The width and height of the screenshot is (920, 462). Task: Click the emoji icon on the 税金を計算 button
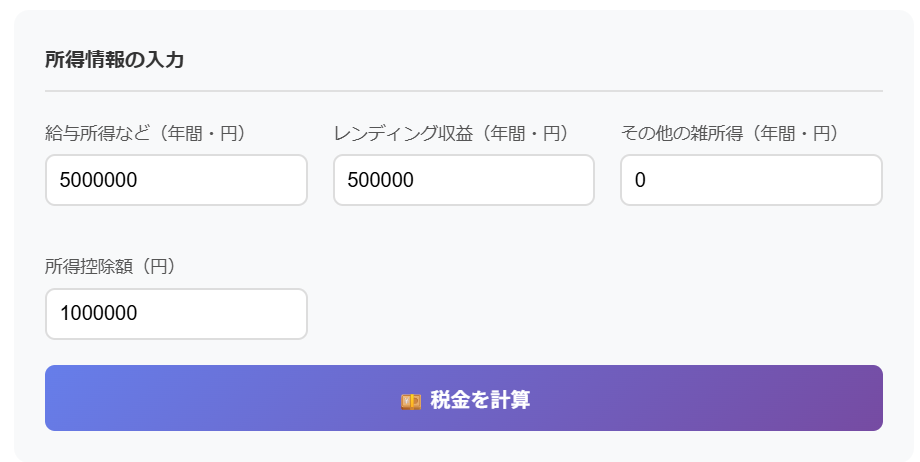coord(410,401)
